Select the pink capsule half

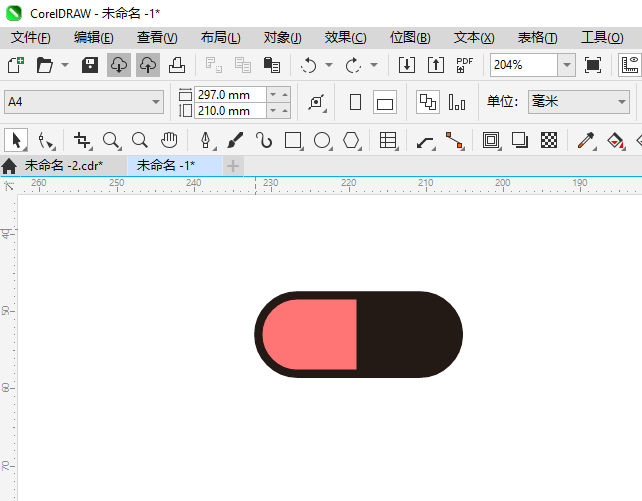click(x=310, y=334)
